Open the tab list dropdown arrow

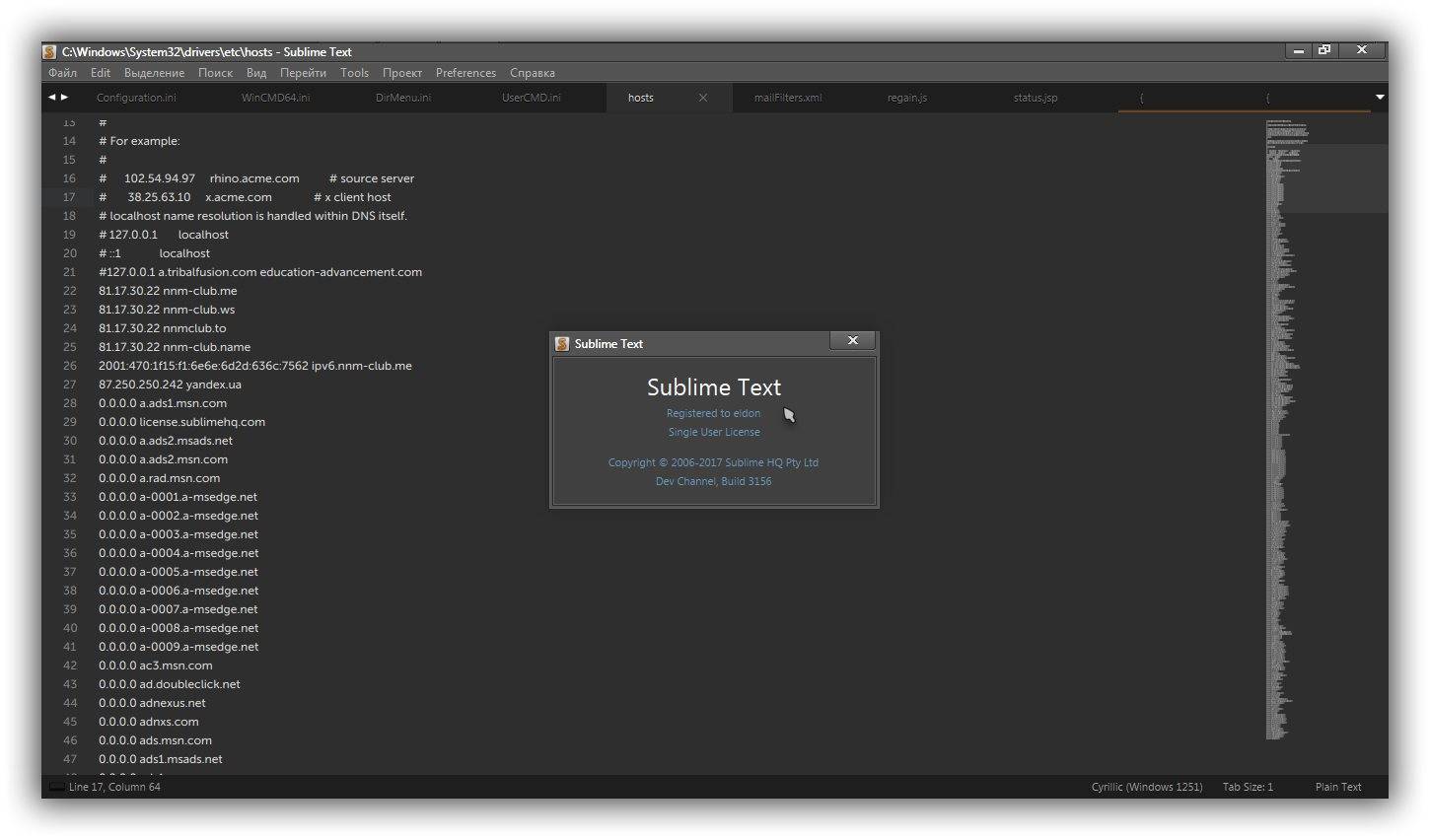point(1380,97)
